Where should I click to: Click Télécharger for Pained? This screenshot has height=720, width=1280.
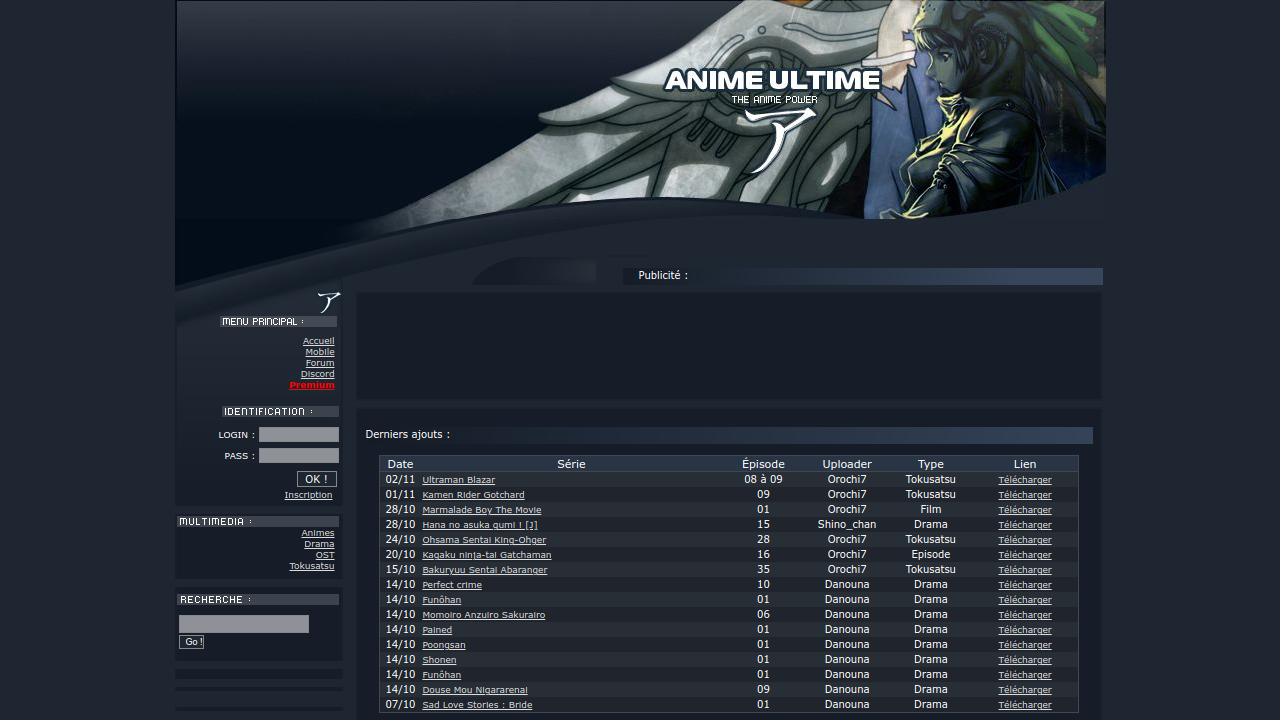[x=1025, y=630]
